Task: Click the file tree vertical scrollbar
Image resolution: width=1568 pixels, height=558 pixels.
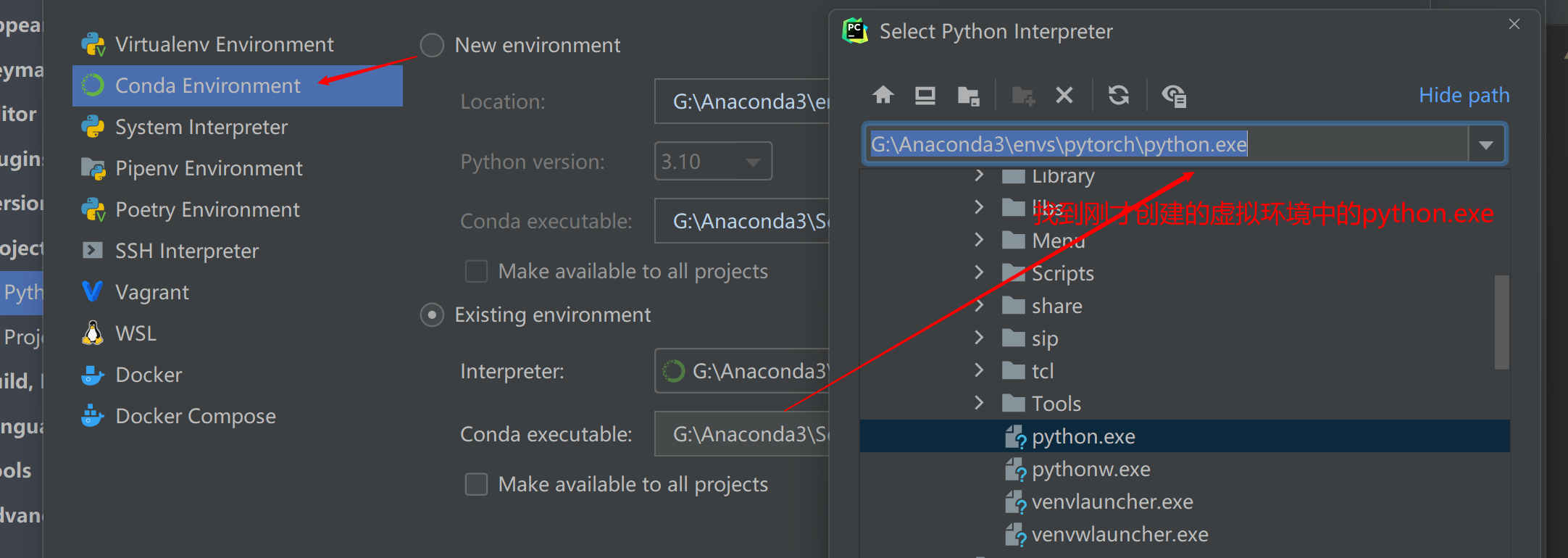Action: tap(1501, 322)
